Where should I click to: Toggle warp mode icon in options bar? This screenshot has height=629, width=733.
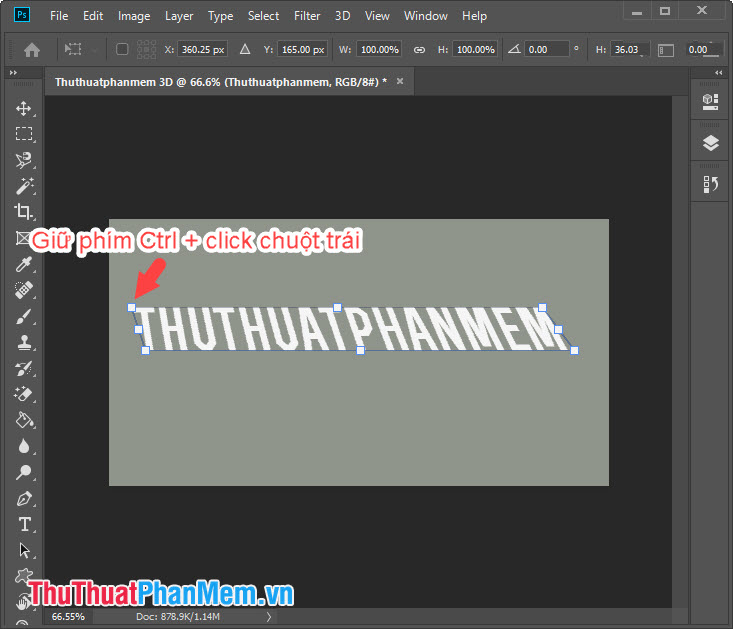click(666, 50)
